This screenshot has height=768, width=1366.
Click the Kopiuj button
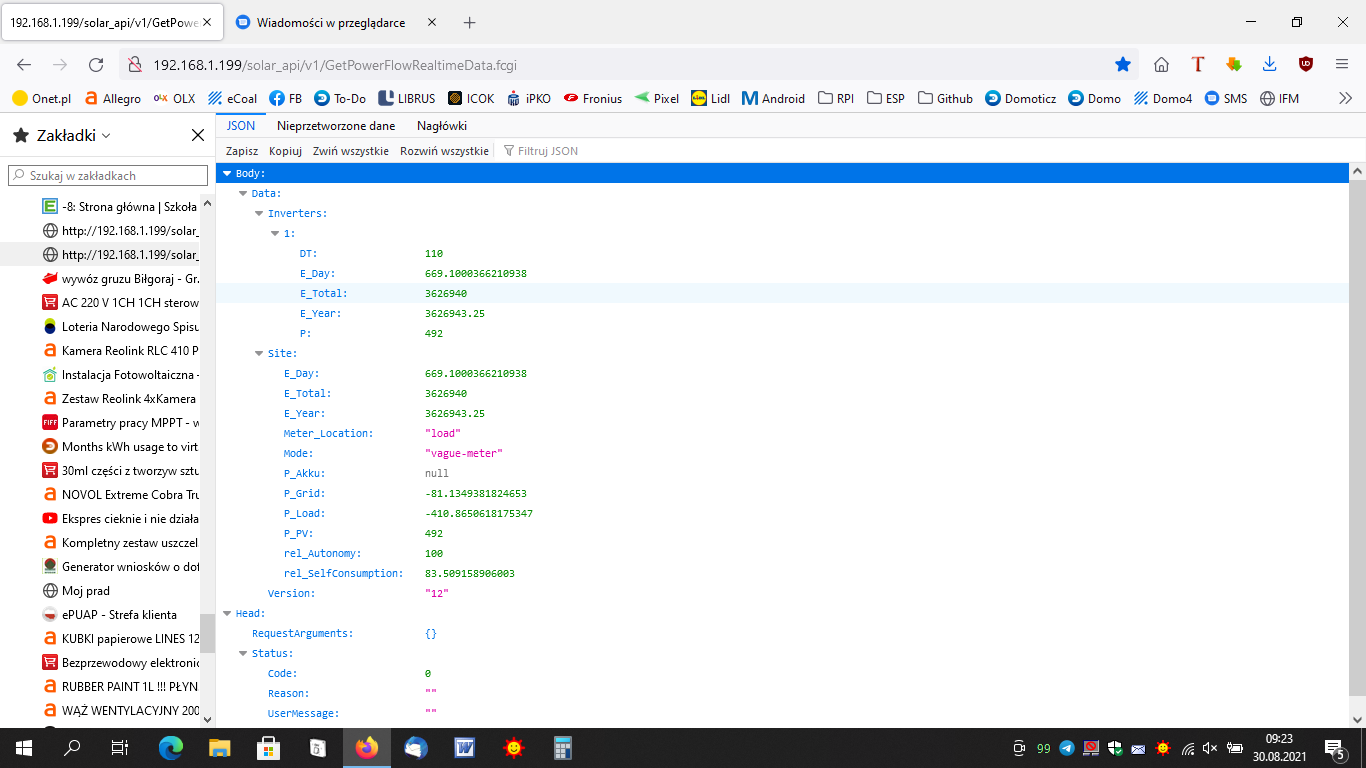pyautogui.click(x=285, y=151)
